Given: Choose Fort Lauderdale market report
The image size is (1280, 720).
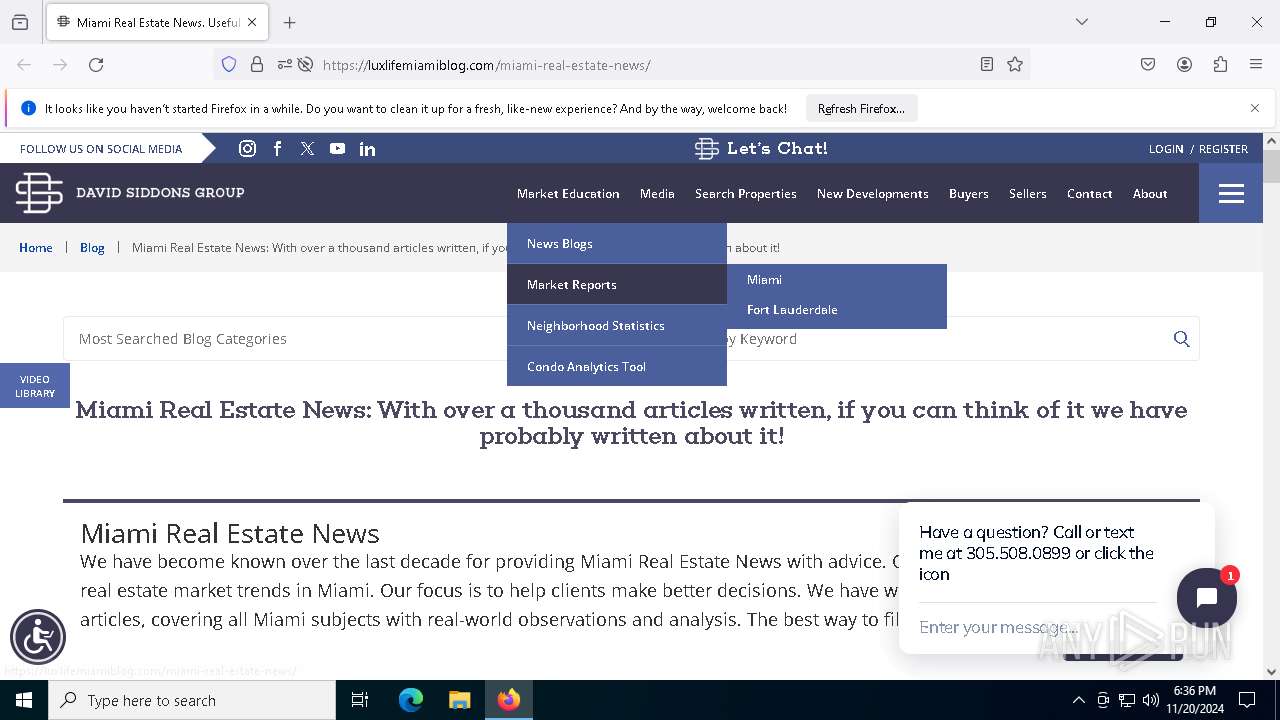Looking at the screenshot, I should pyautogui.click(x=792, y=310).
